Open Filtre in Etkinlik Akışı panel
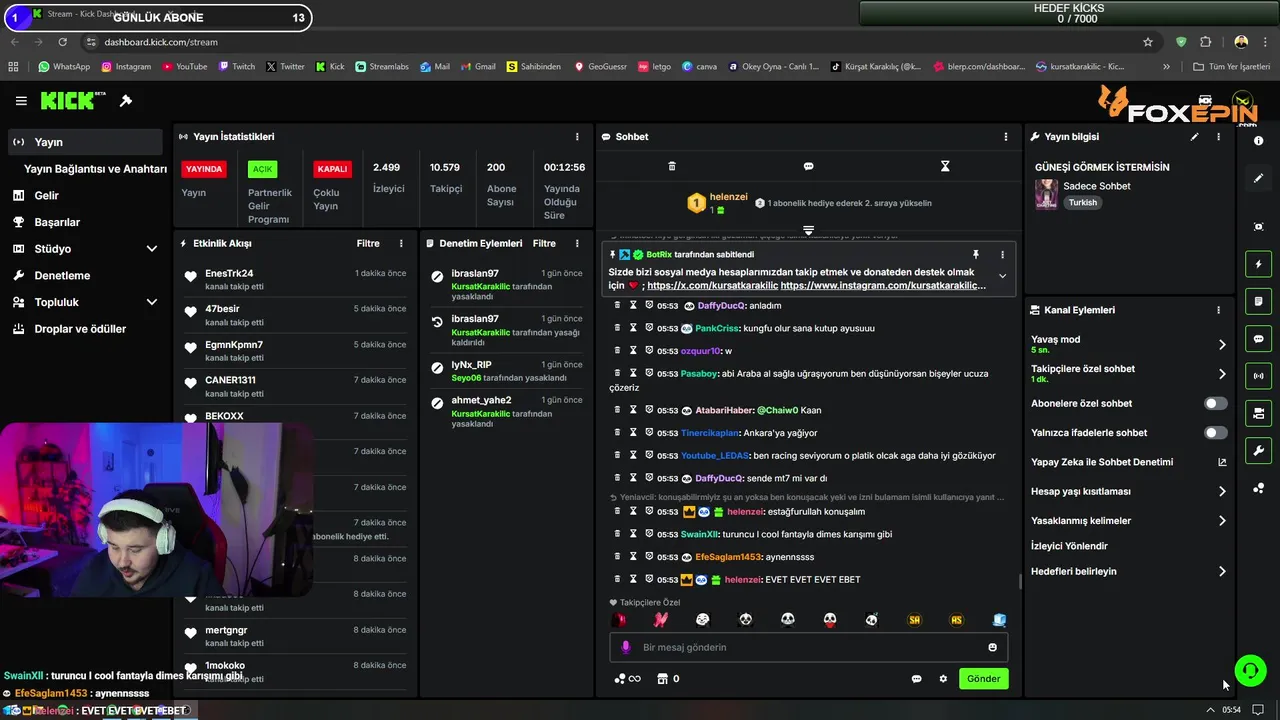Image resolution: width=1280 pixels, height=720 pixels. coord(368,243)
